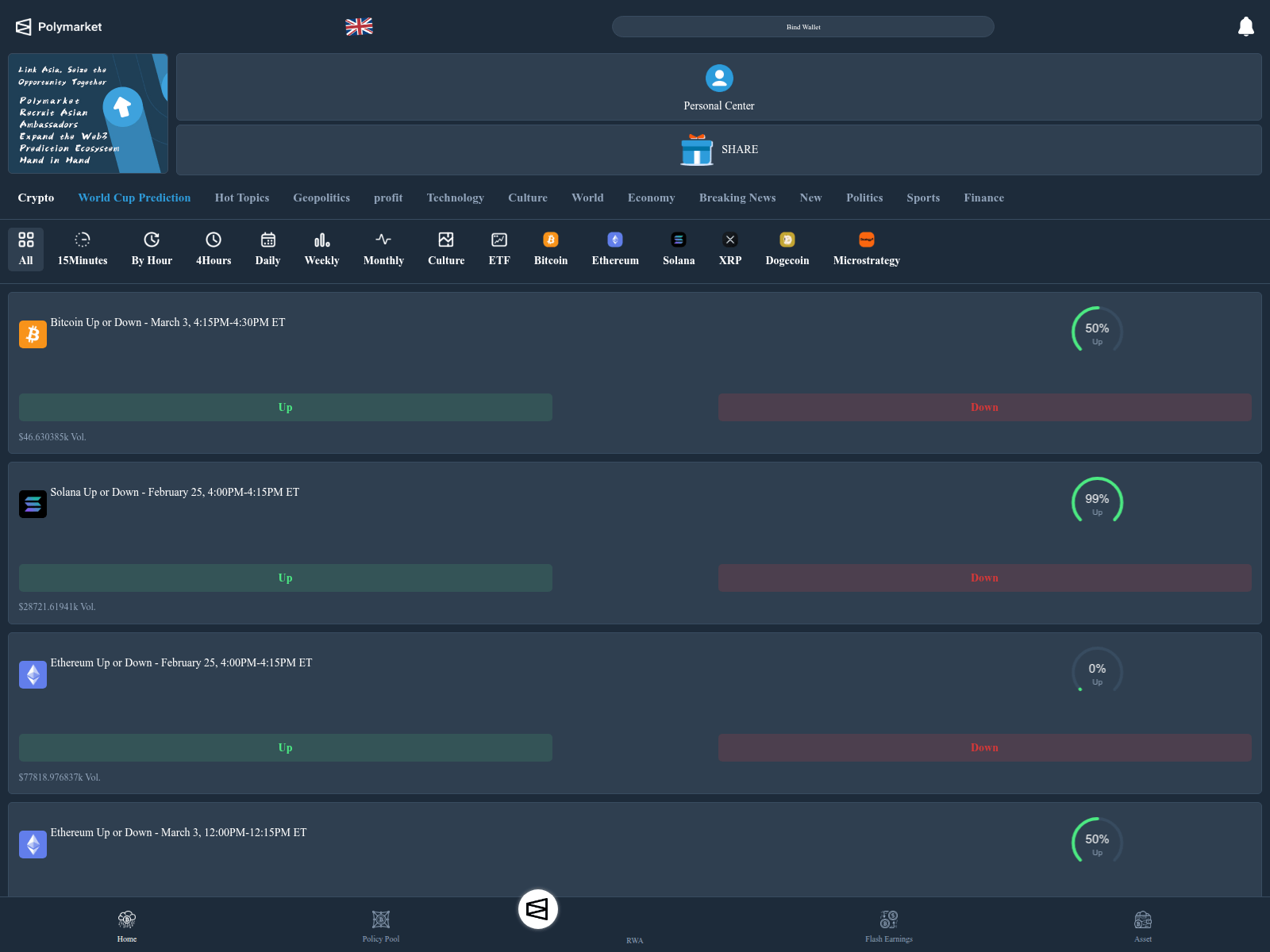Open the Microstrategy category filter
Screen dimensions: 1270x952
[866, 239]
